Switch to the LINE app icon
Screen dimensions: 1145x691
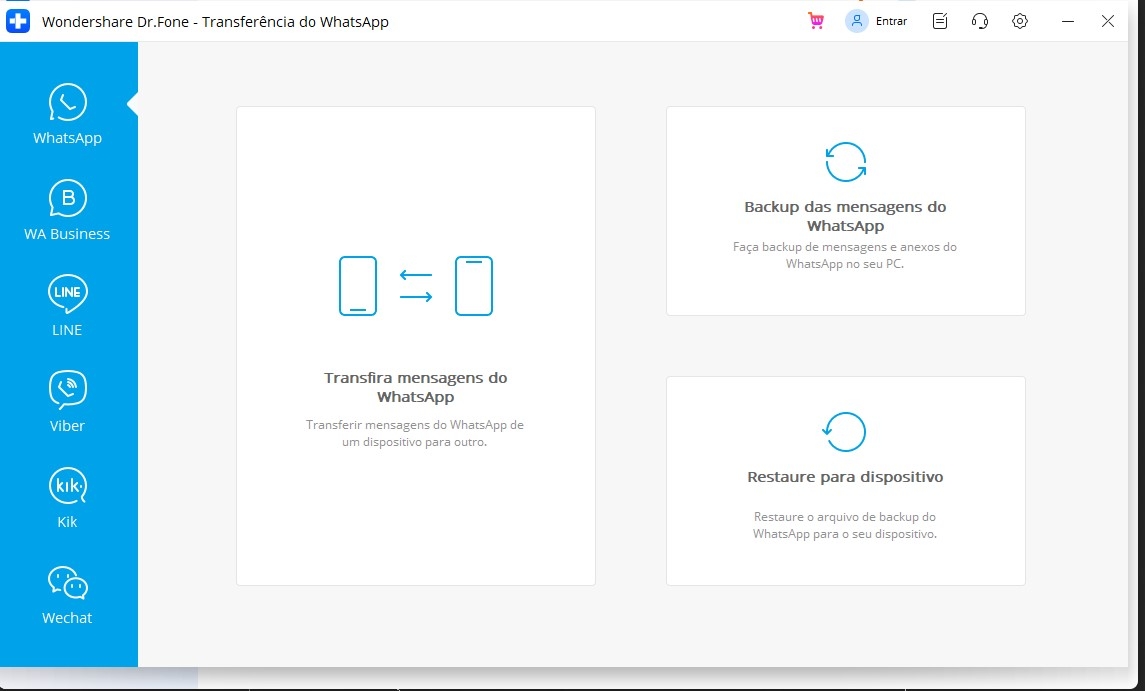point(67,294)
